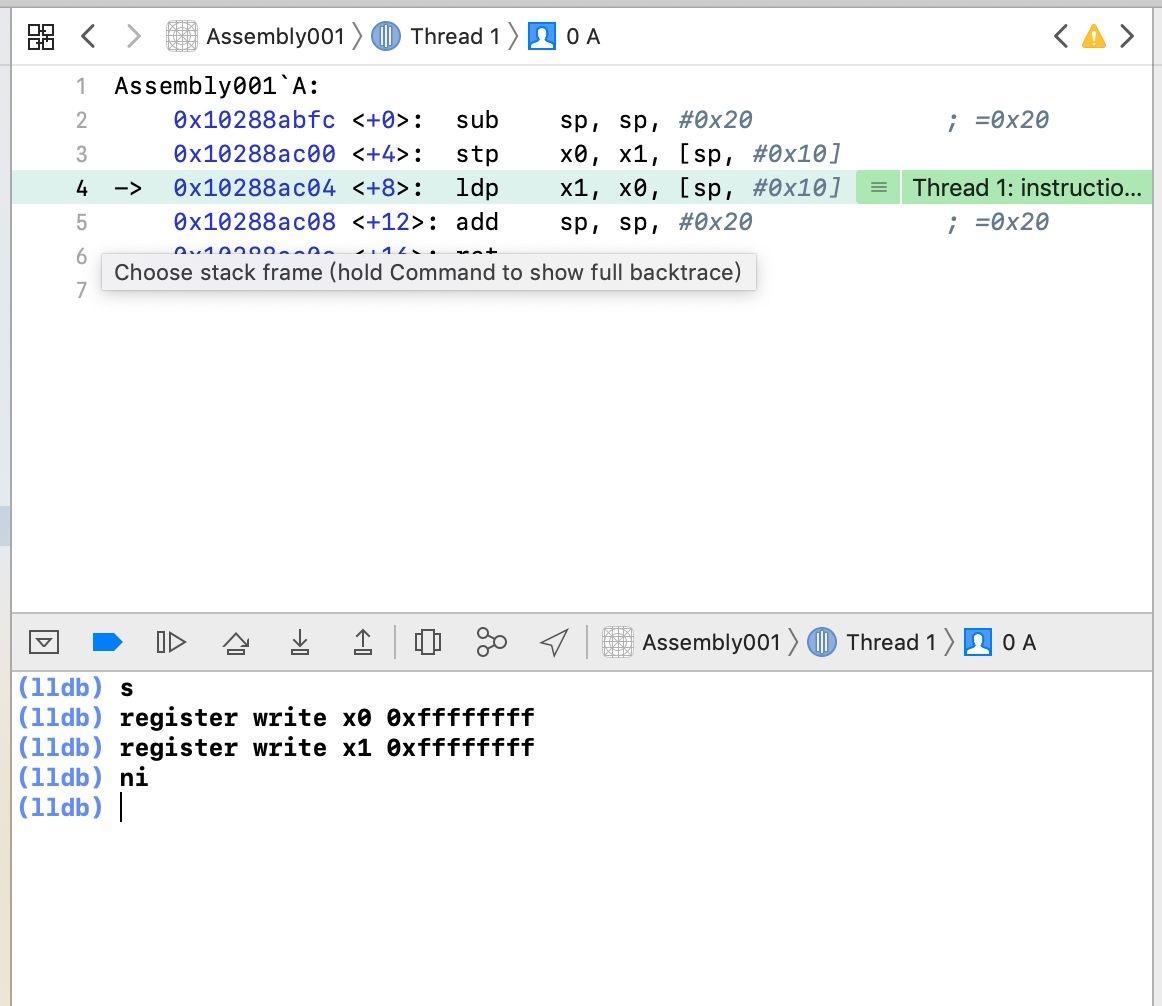Click the instruction annotation lines icon
This screenshot has height=1006, width=1162.
878,188
